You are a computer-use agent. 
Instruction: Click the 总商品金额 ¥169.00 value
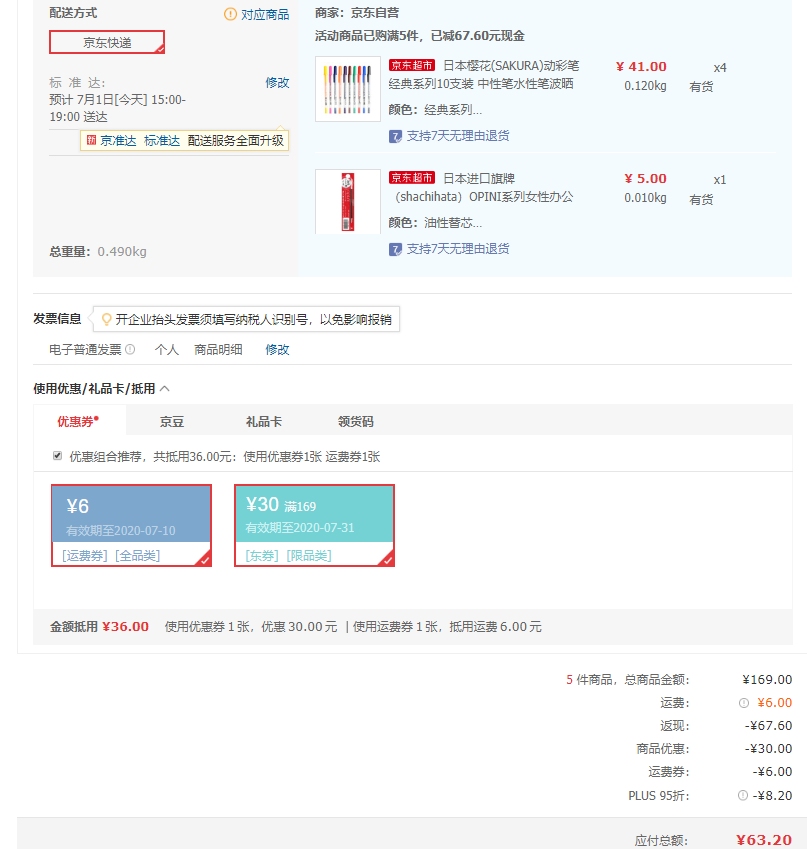(x=767, y=680)
